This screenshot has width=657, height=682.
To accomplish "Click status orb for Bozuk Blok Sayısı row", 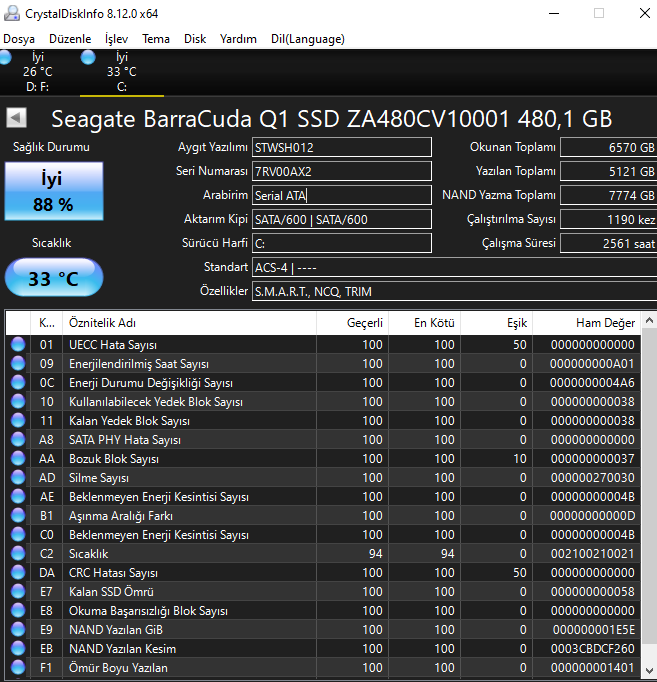I will point(18,458).
